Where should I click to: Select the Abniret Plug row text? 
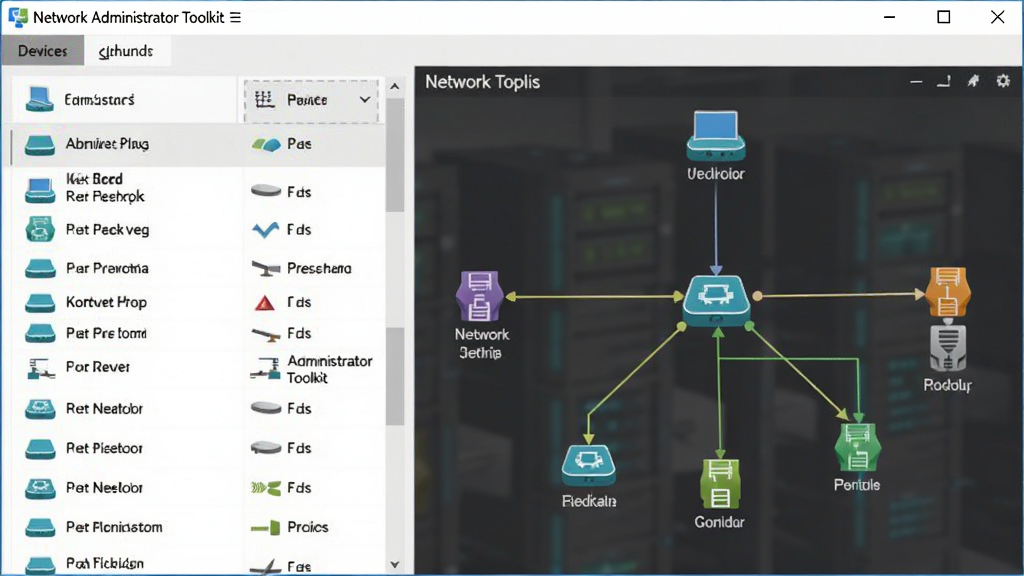tap(107, 144)
